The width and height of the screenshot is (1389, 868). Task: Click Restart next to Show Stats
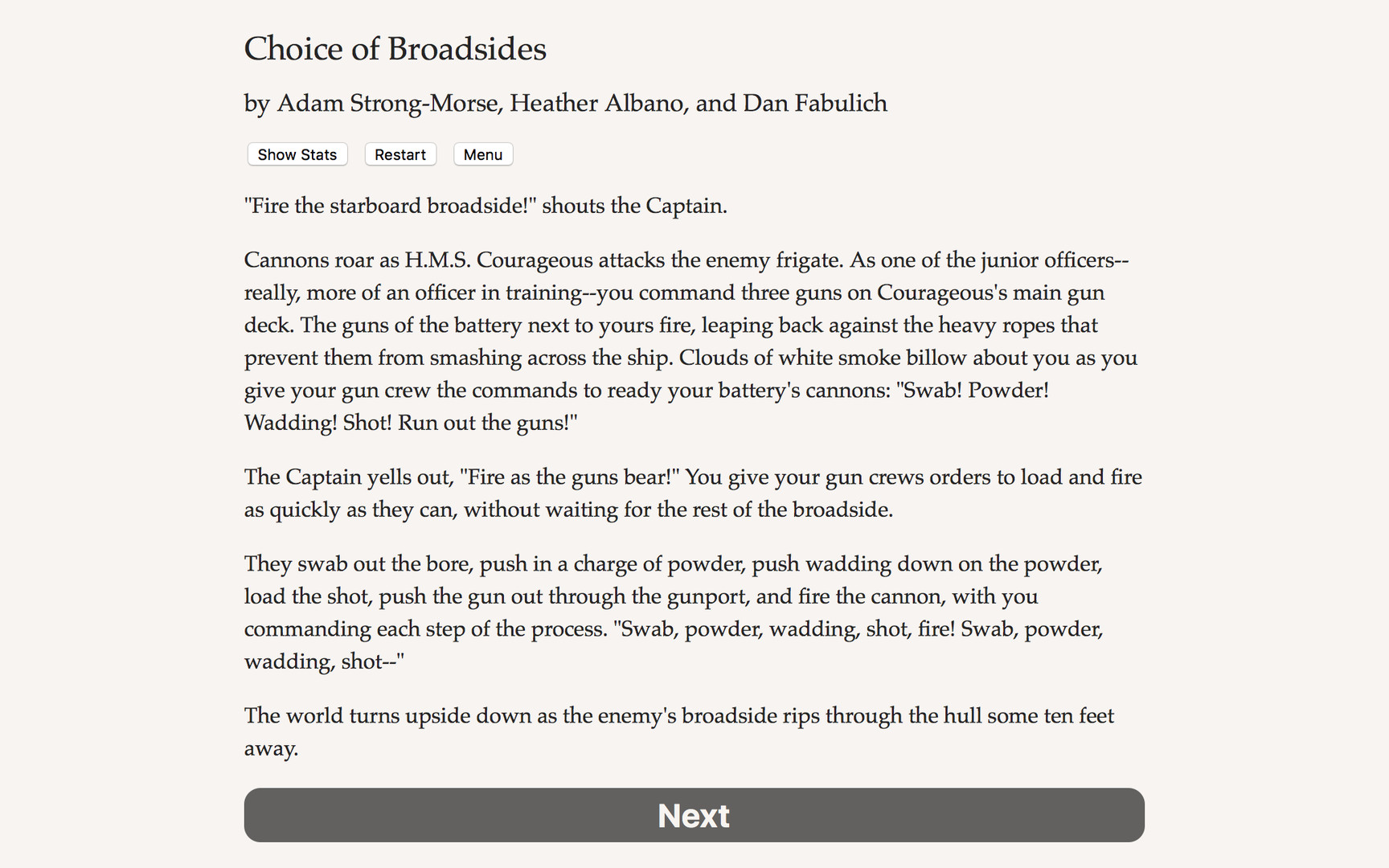pos(399,154)
